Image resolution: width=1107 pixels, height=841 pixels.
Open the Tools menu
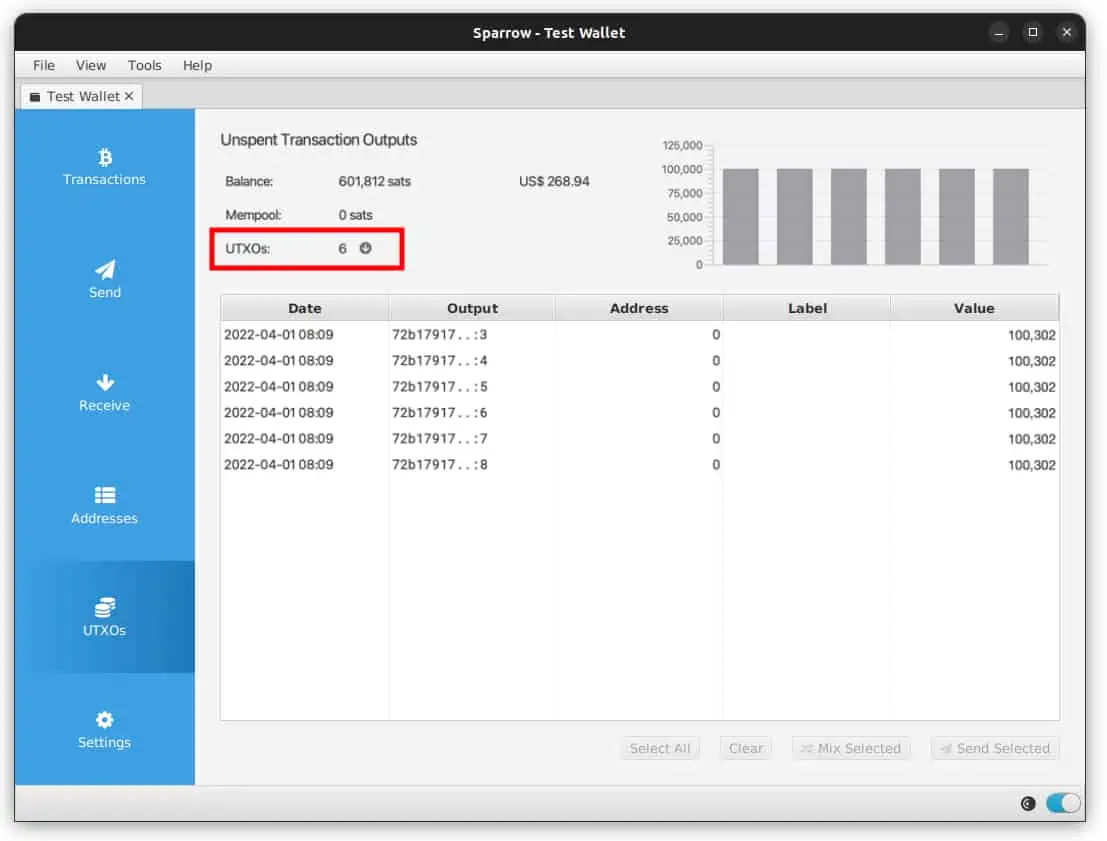coord(145,65)
